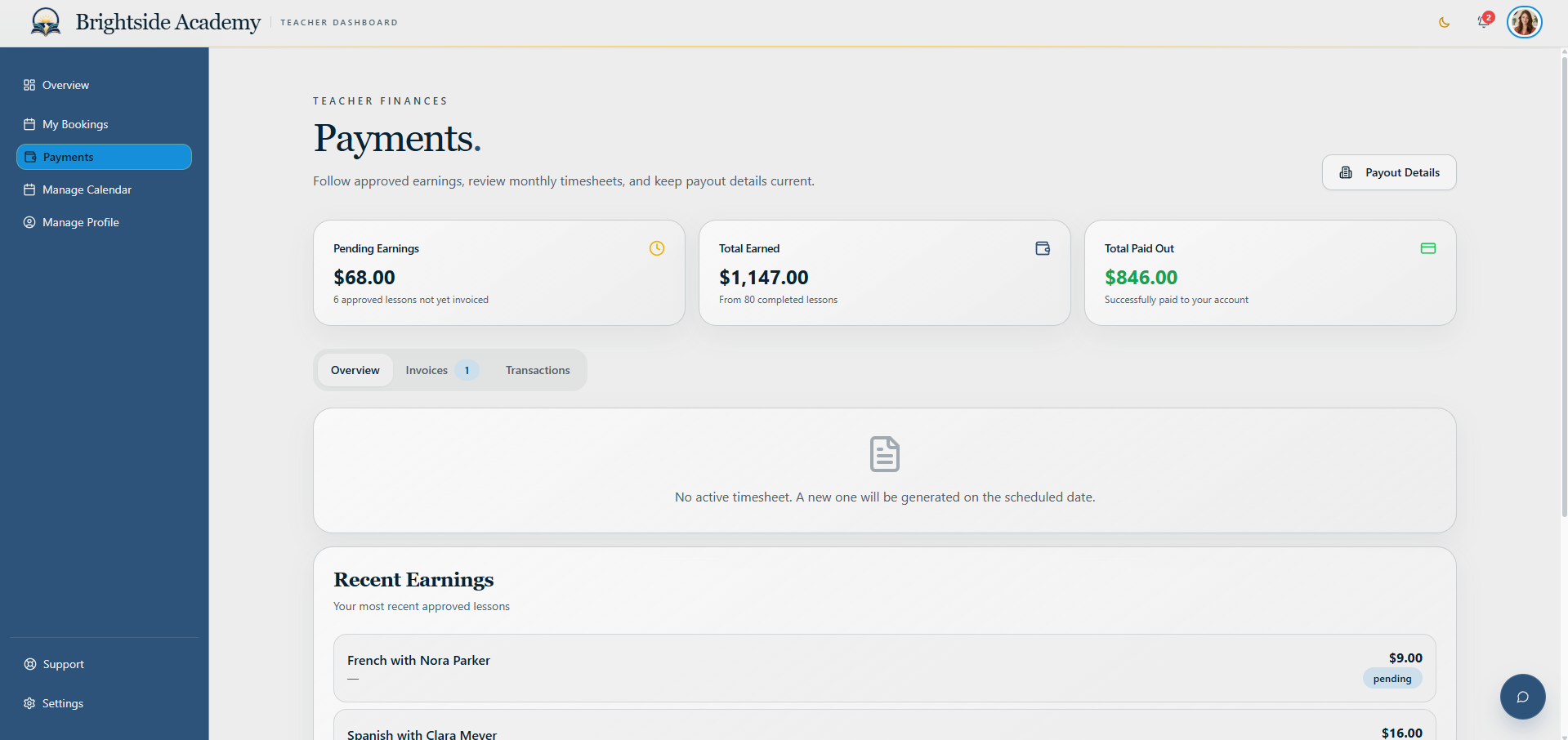
Task: Switch to the Invoices tab
Action: coord(442,370)
